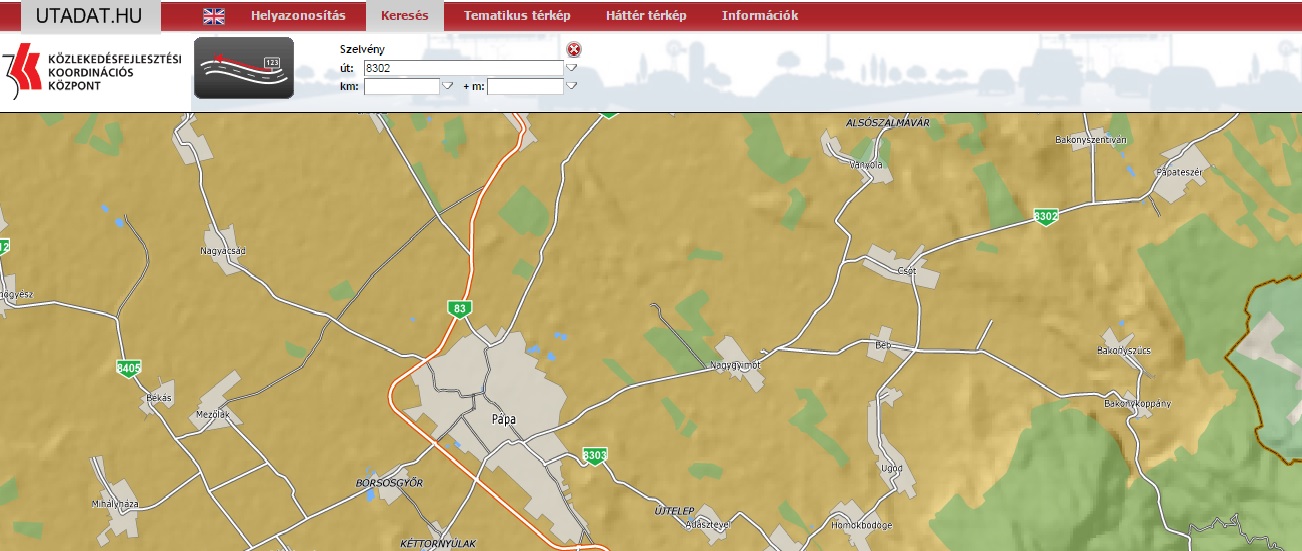Click the green road 83 shield marker
Viewport: 1302px width, 551px height.
tap(459, 309)
